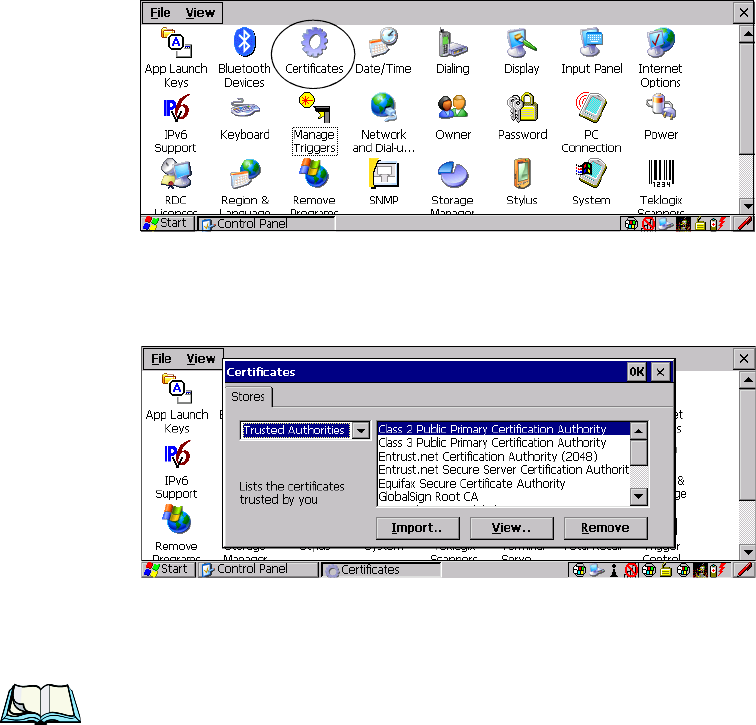Open the Region & Language icon

pyautogui.click(x=245, y=187)
